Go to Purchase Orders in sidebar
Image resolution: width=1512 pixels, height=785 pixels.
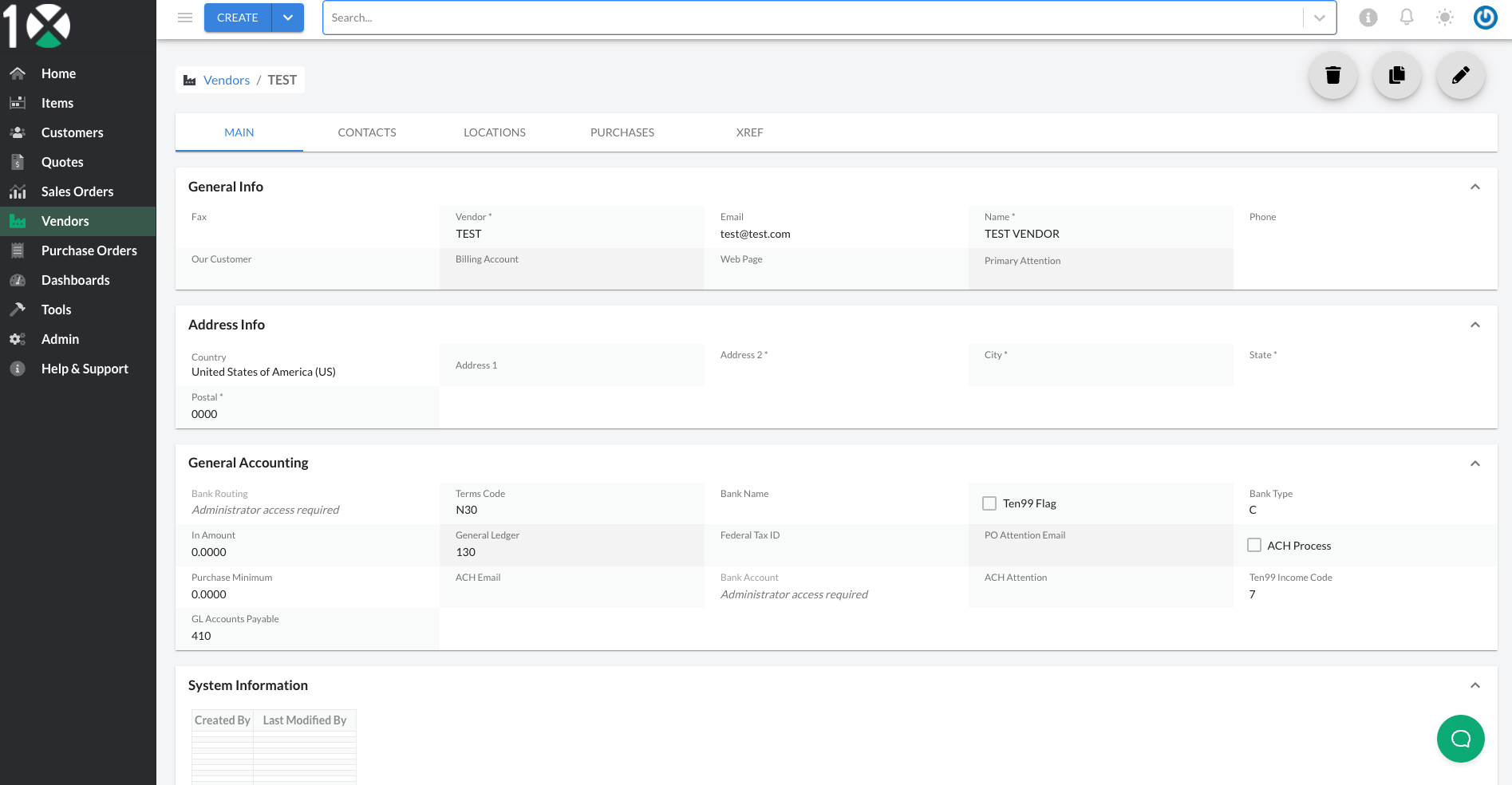(89, 250)
